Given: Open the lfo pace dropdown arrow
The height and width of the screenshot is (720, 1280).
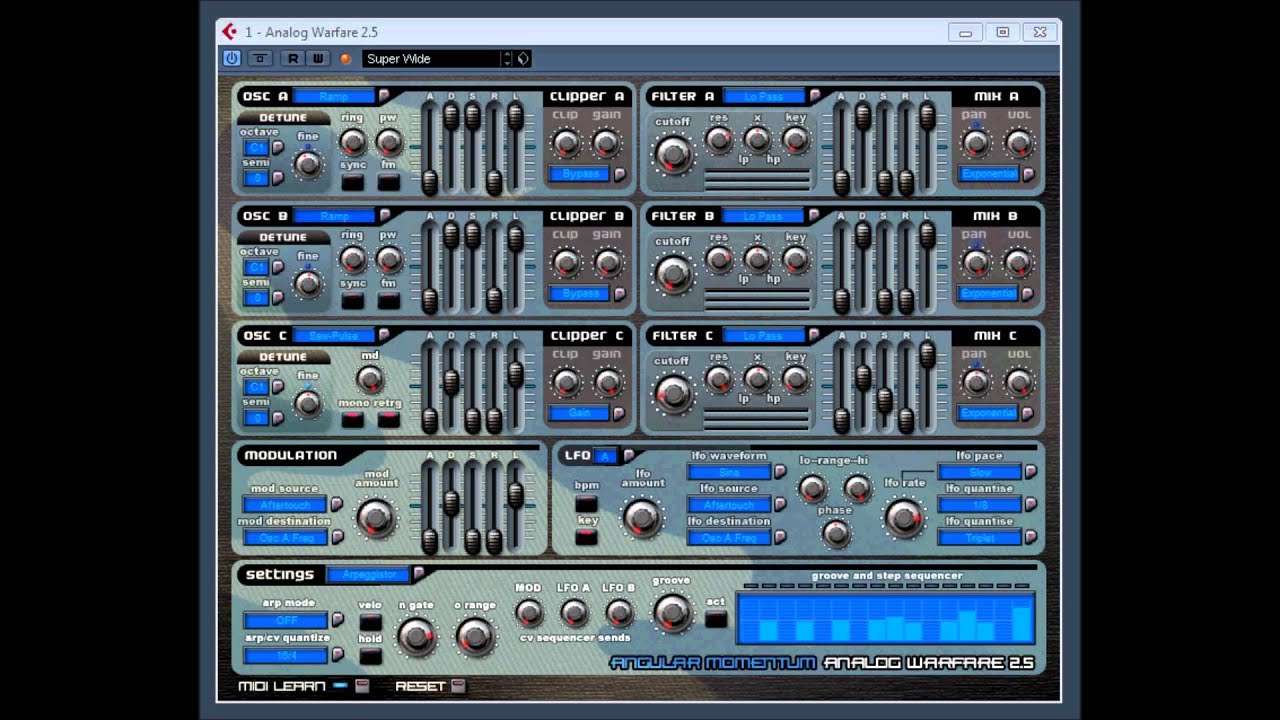Looking at the screenshot, I should coord(1030,472).
